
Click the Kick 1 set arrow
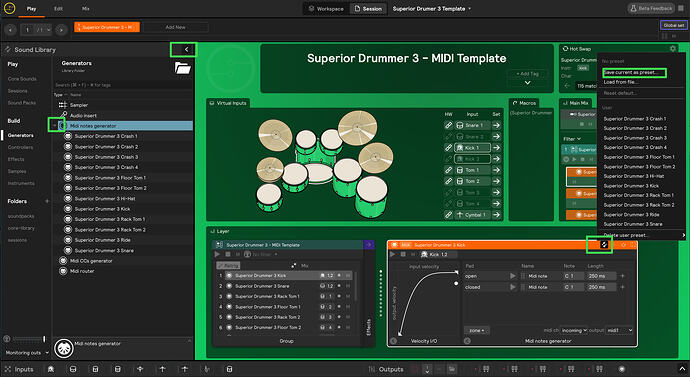(x=496, y=148)
